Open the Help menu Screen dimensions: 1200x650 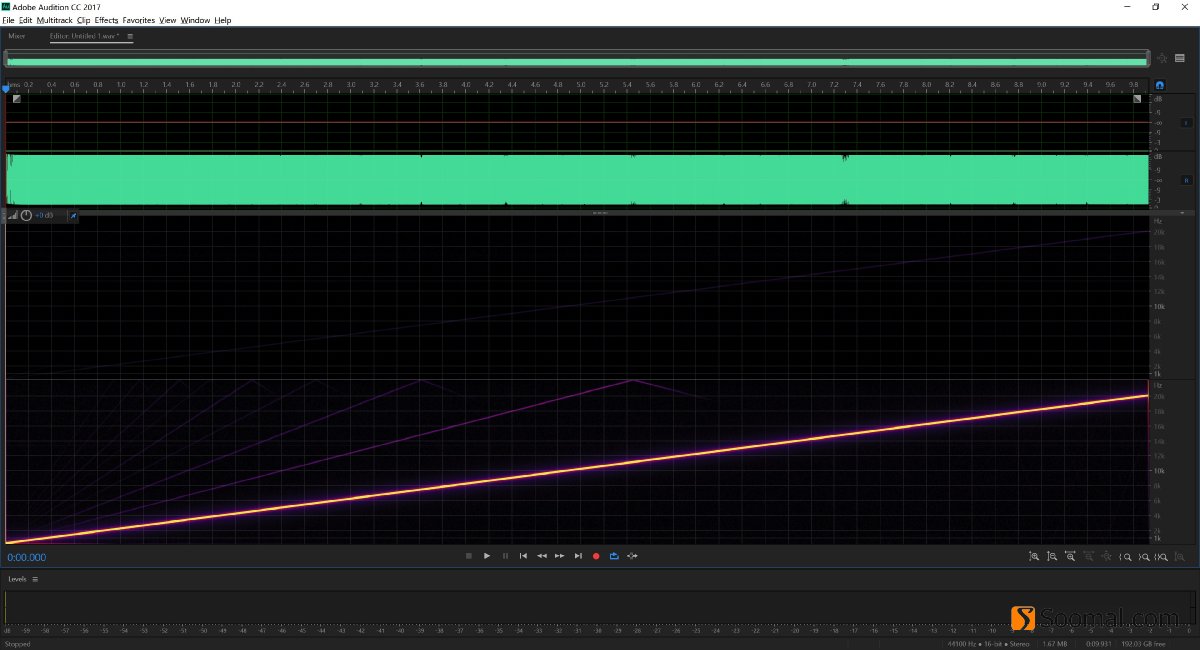pos(223,20)
